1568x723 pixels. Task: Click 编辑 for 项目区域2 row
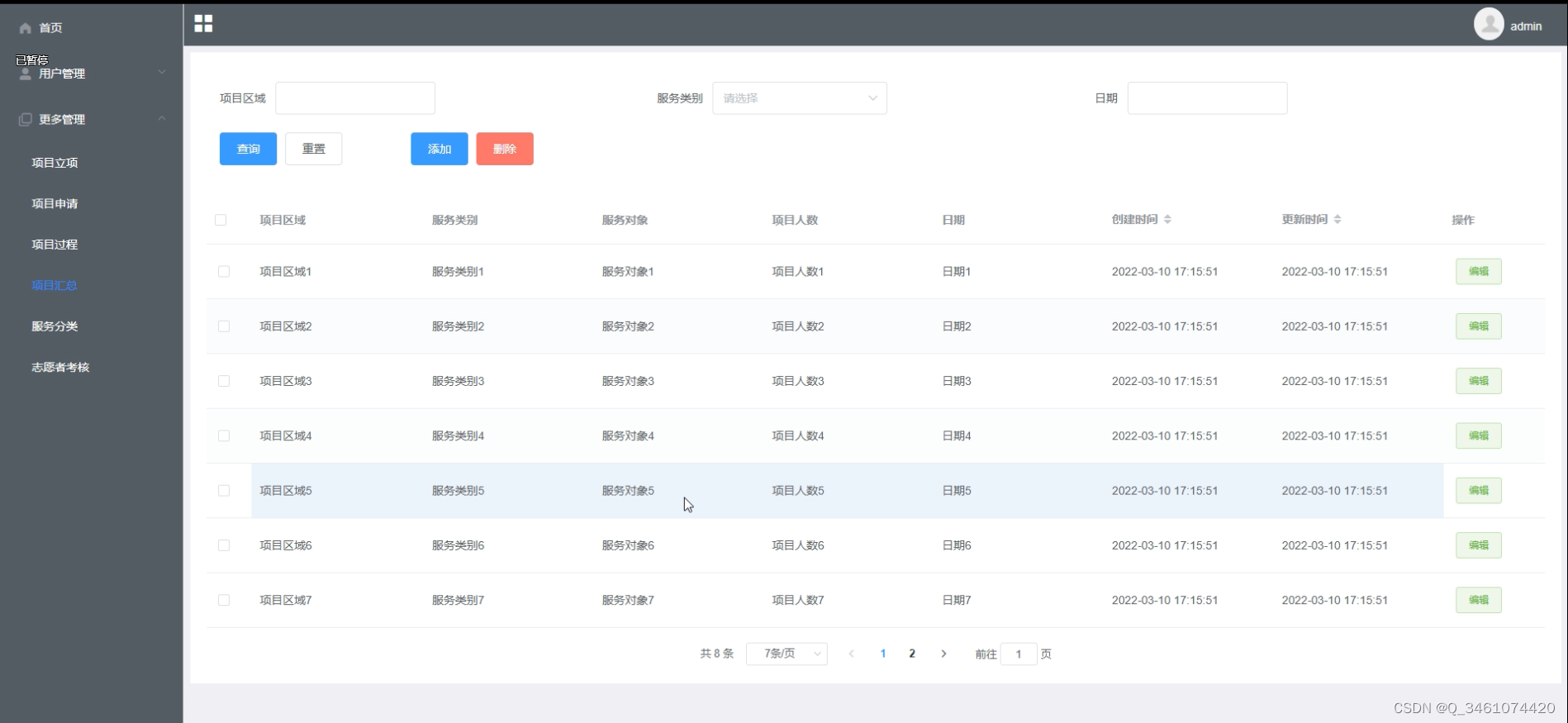(1478, 326)
